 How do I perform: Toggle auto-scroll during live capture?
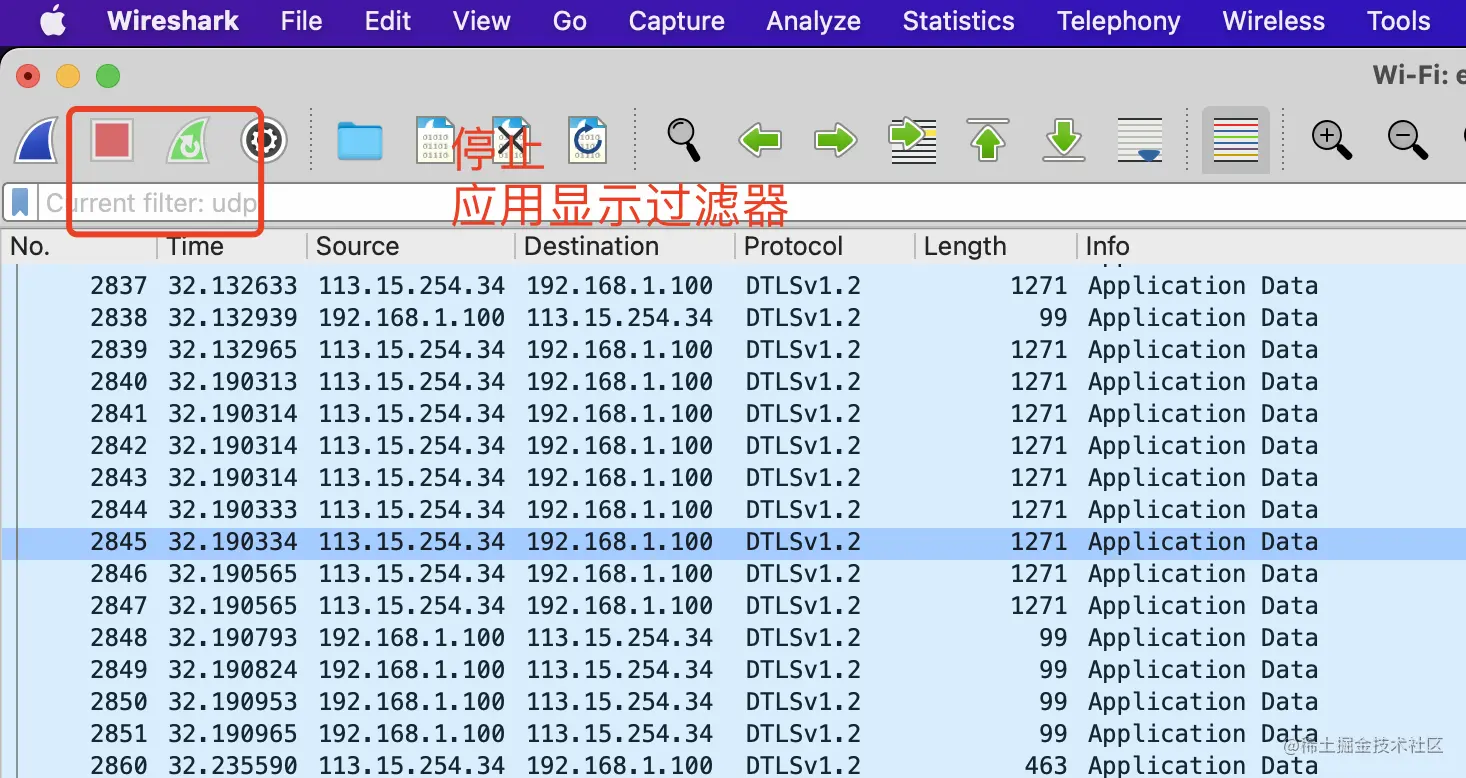(x=1140, y=141)
